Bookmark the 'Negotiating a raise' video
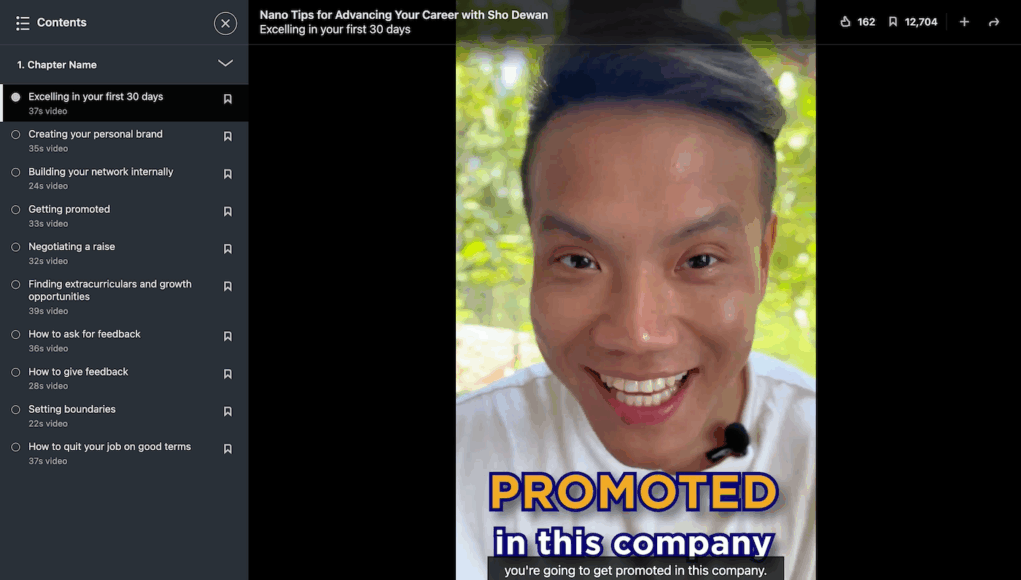This screenshot has width=1021, height=580. pos(228,249)
